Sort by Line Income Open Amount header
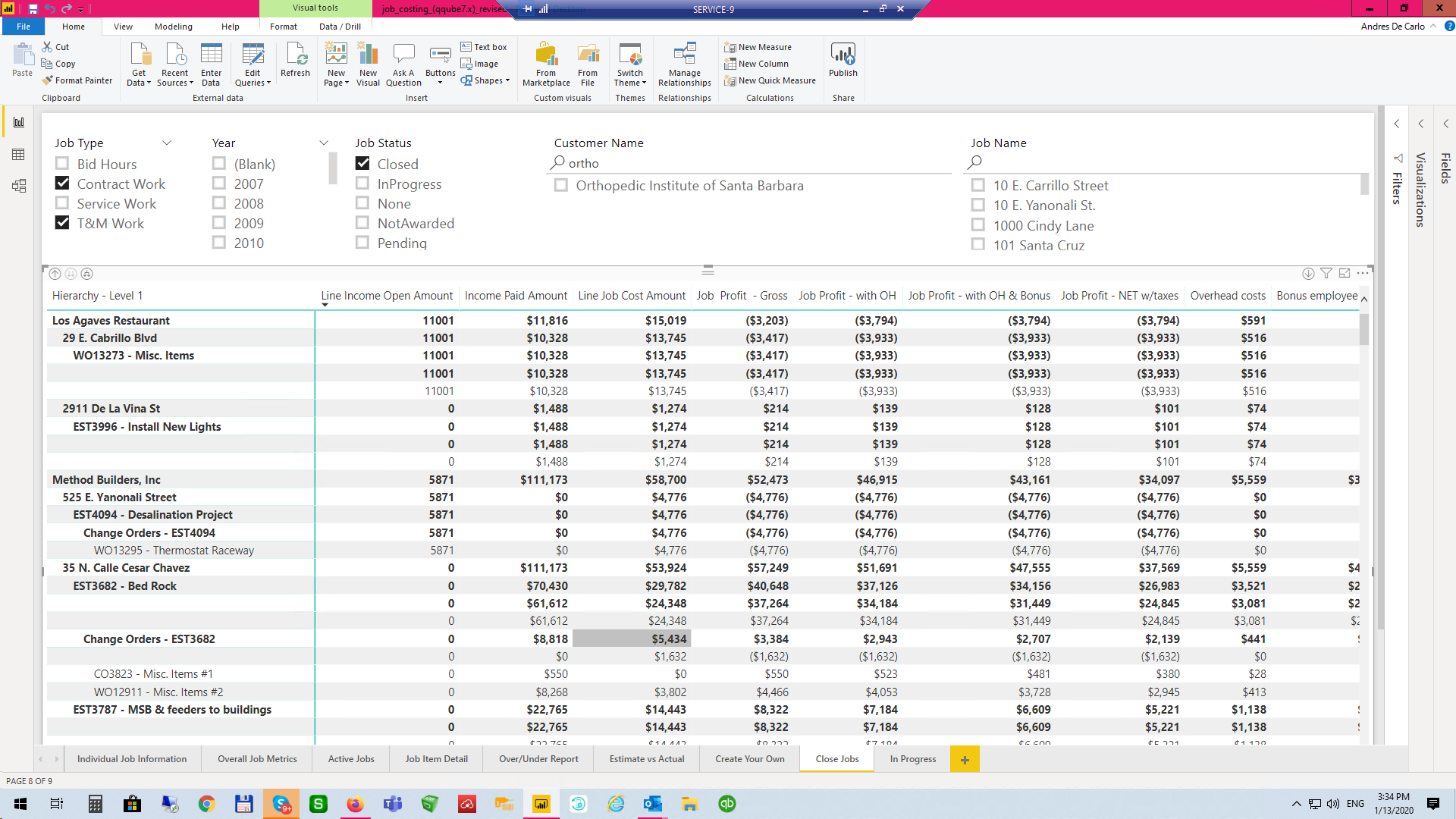 387,296
